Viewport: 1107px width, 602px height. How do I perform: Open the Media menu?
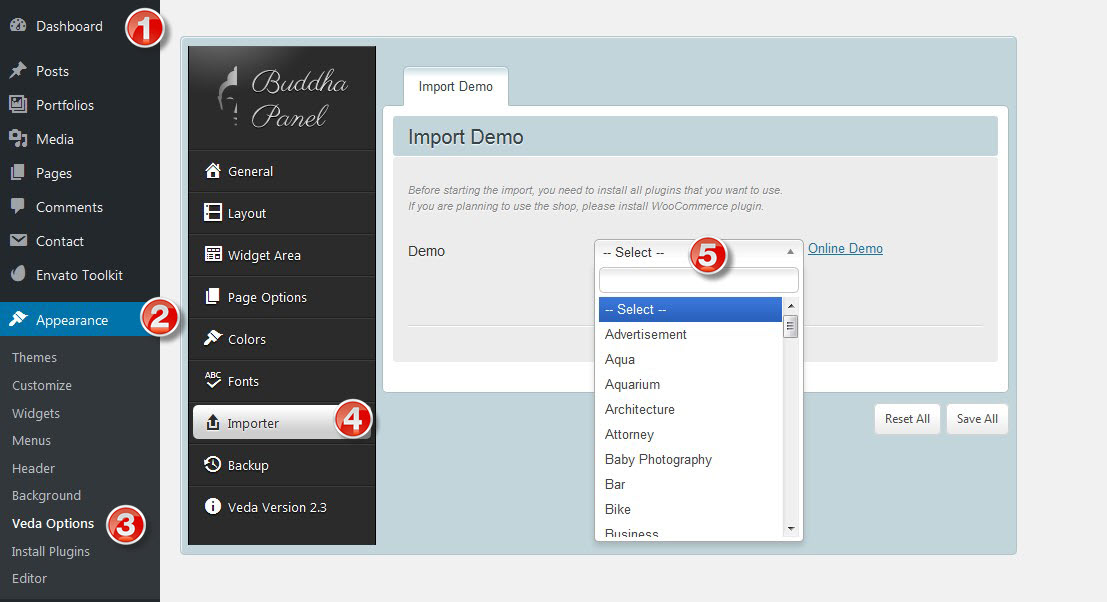(54, 139)
